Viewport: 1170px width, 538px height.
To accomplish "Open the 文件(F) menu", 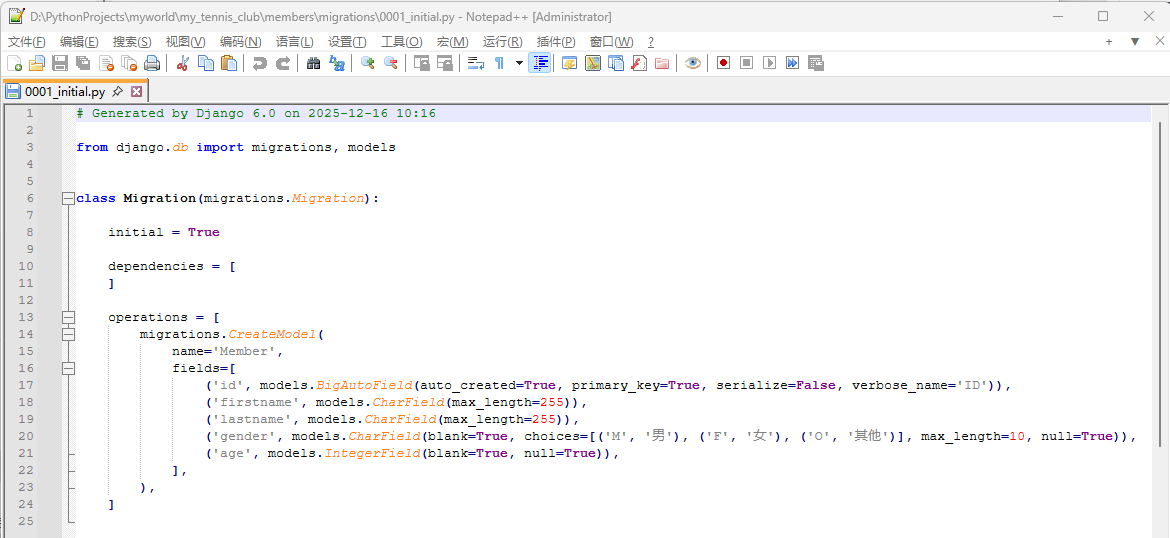I will pos(26,42).
